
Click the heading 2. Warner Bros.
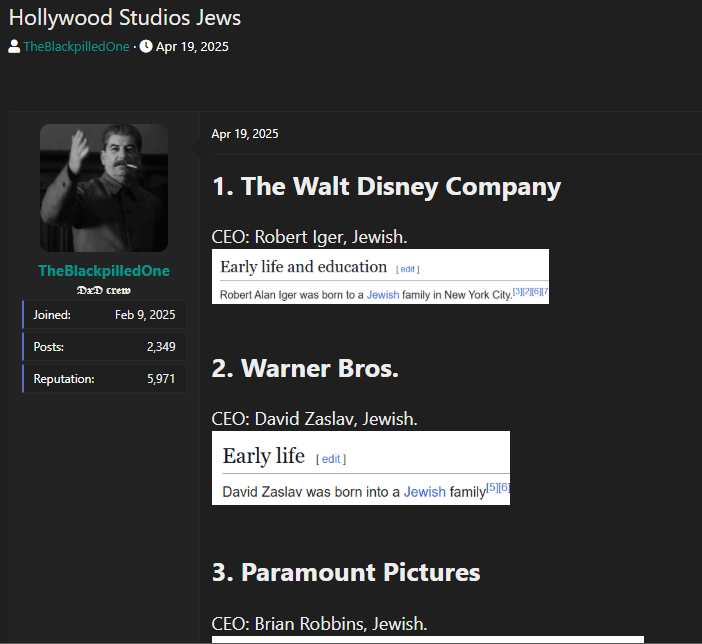coord(305,369)
